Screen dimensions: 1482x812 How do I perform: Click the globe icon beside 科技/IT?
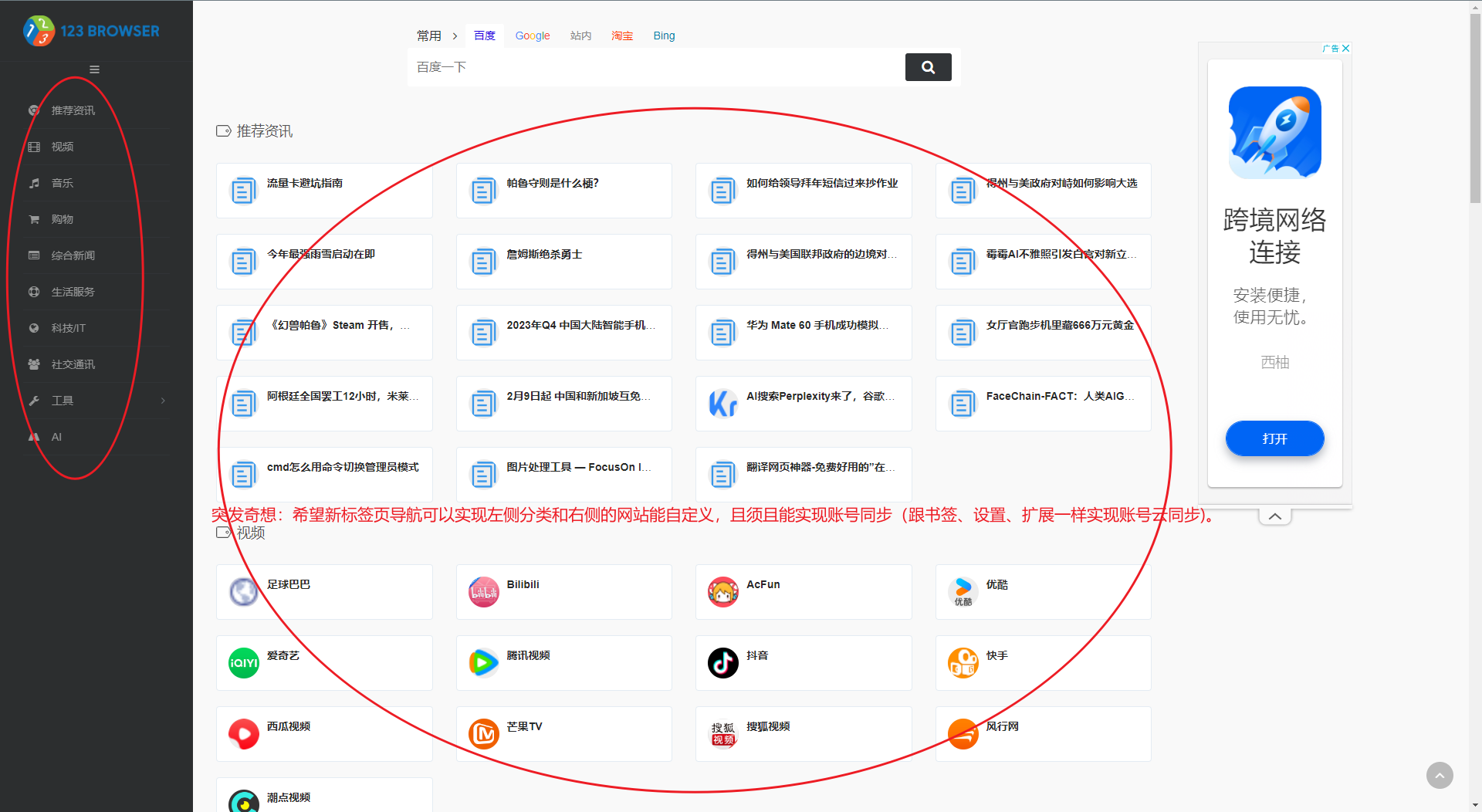point(34,328)
